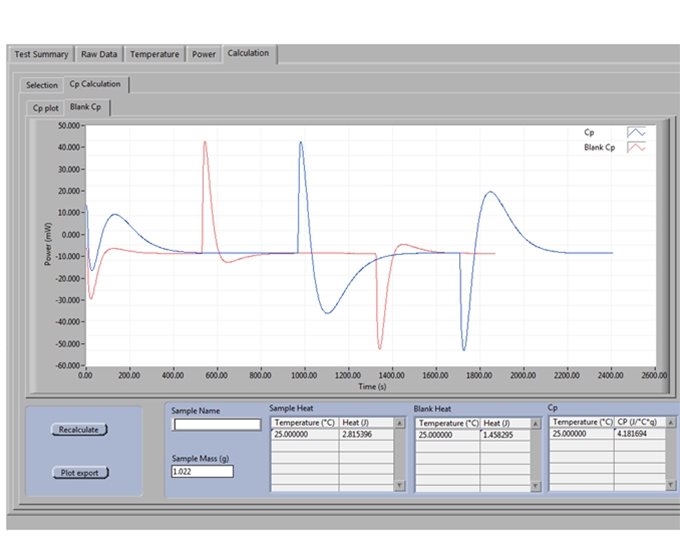This screenshot has height=540, width=680.
Task: Click the Cp legend line icon
Action: pos(636,131)
